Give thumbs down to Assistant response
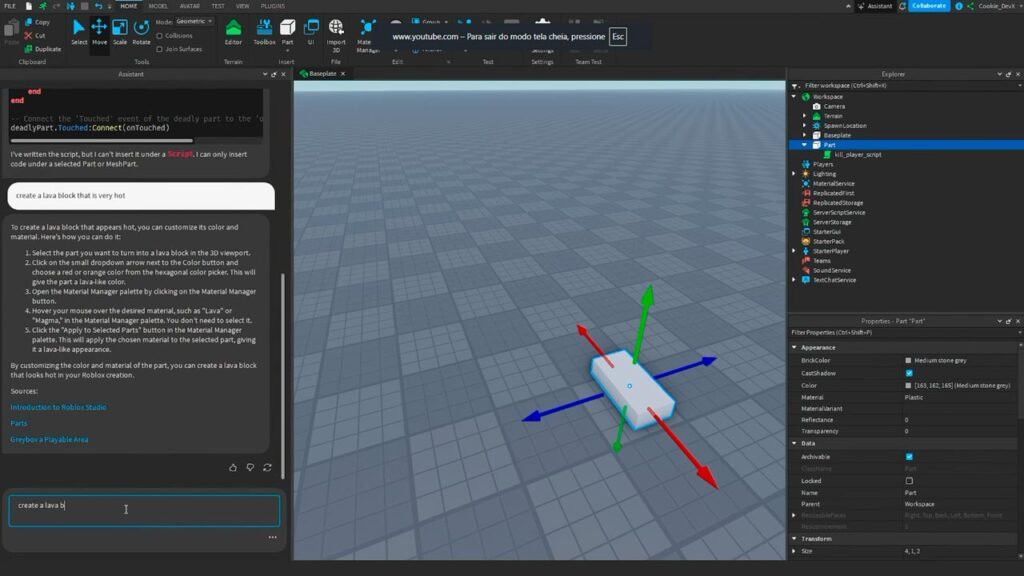This screenshot has height=576, width=1024. click(x=250, y=468)
